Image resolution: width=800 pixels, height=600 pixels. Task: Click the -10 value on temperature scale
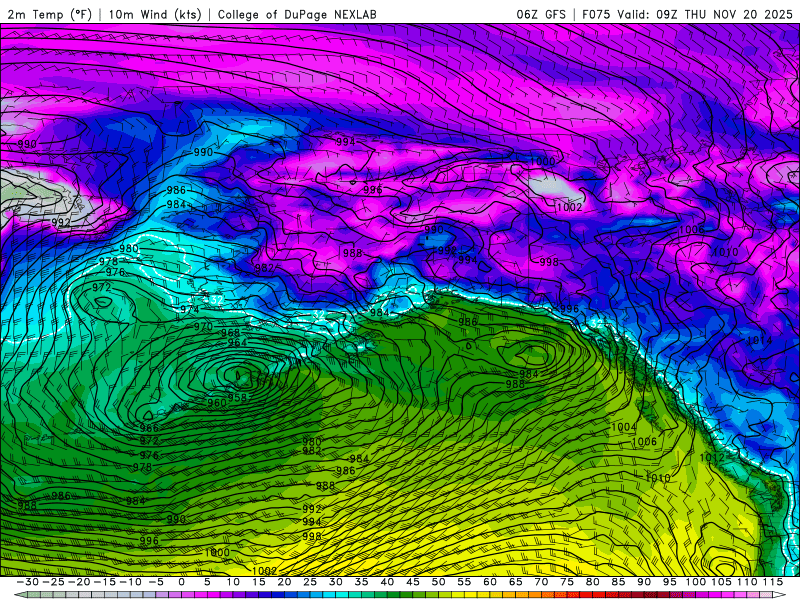pos(130,582)
